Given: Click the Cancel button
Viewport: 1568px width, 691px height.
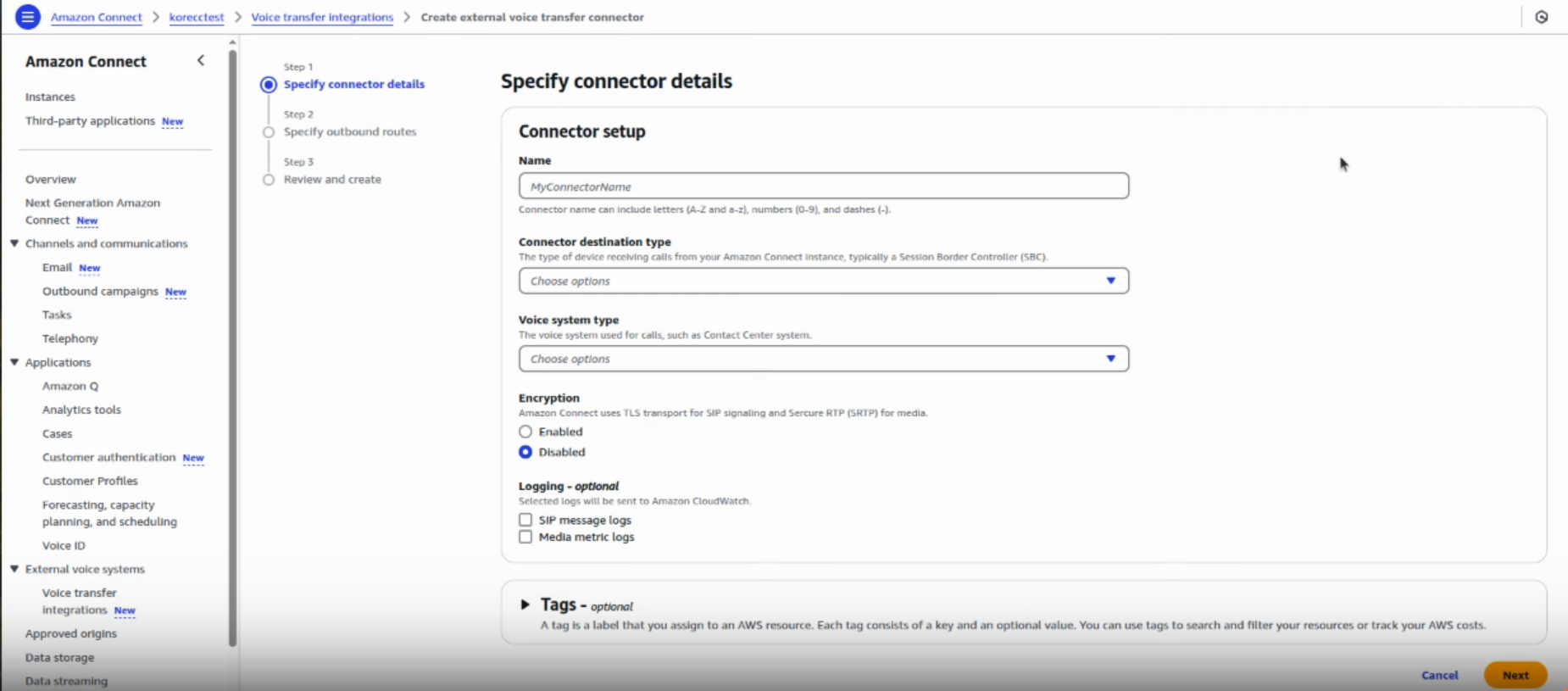Looking at the screenshot, I should pos(1439,675).
